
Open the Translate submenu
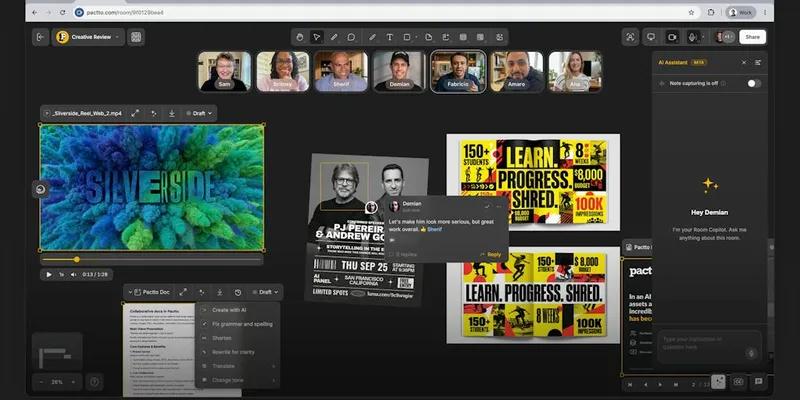[237, 366]
